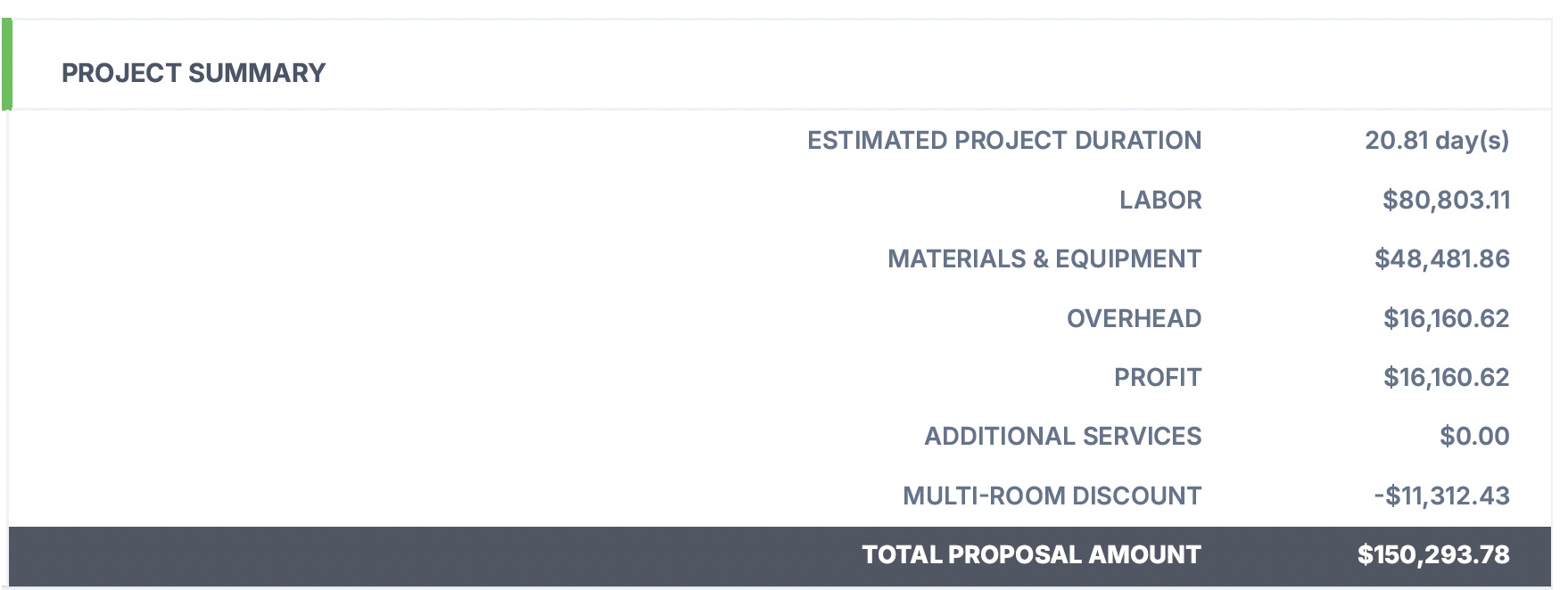Select the Additional Services label
This screenshot has width=1568, height=590.
(x=1062, y=437)
